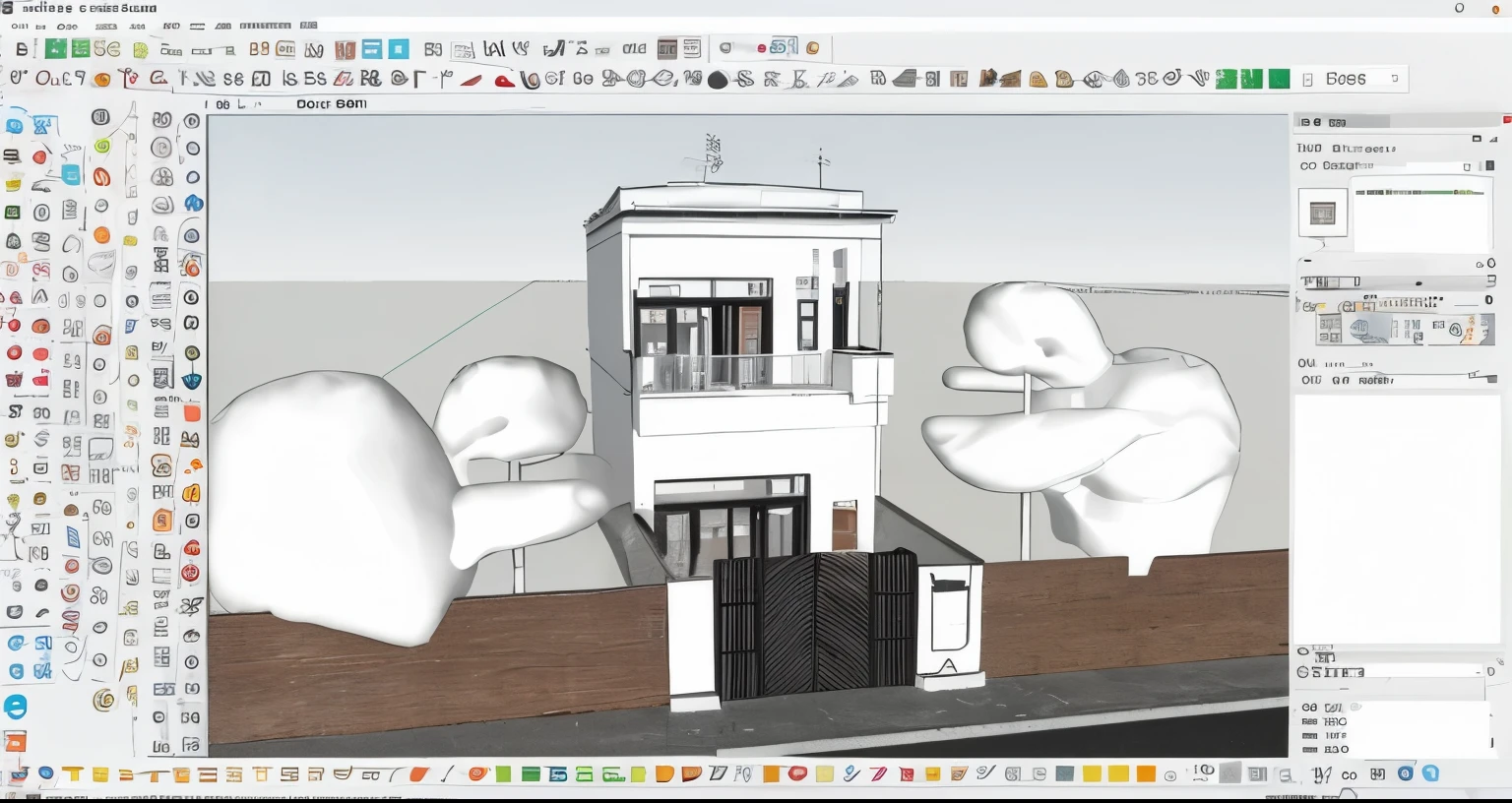Click the red wedge-shaped tool icon
This screenshot has width=1512, height=803.
tap(472, 80)
